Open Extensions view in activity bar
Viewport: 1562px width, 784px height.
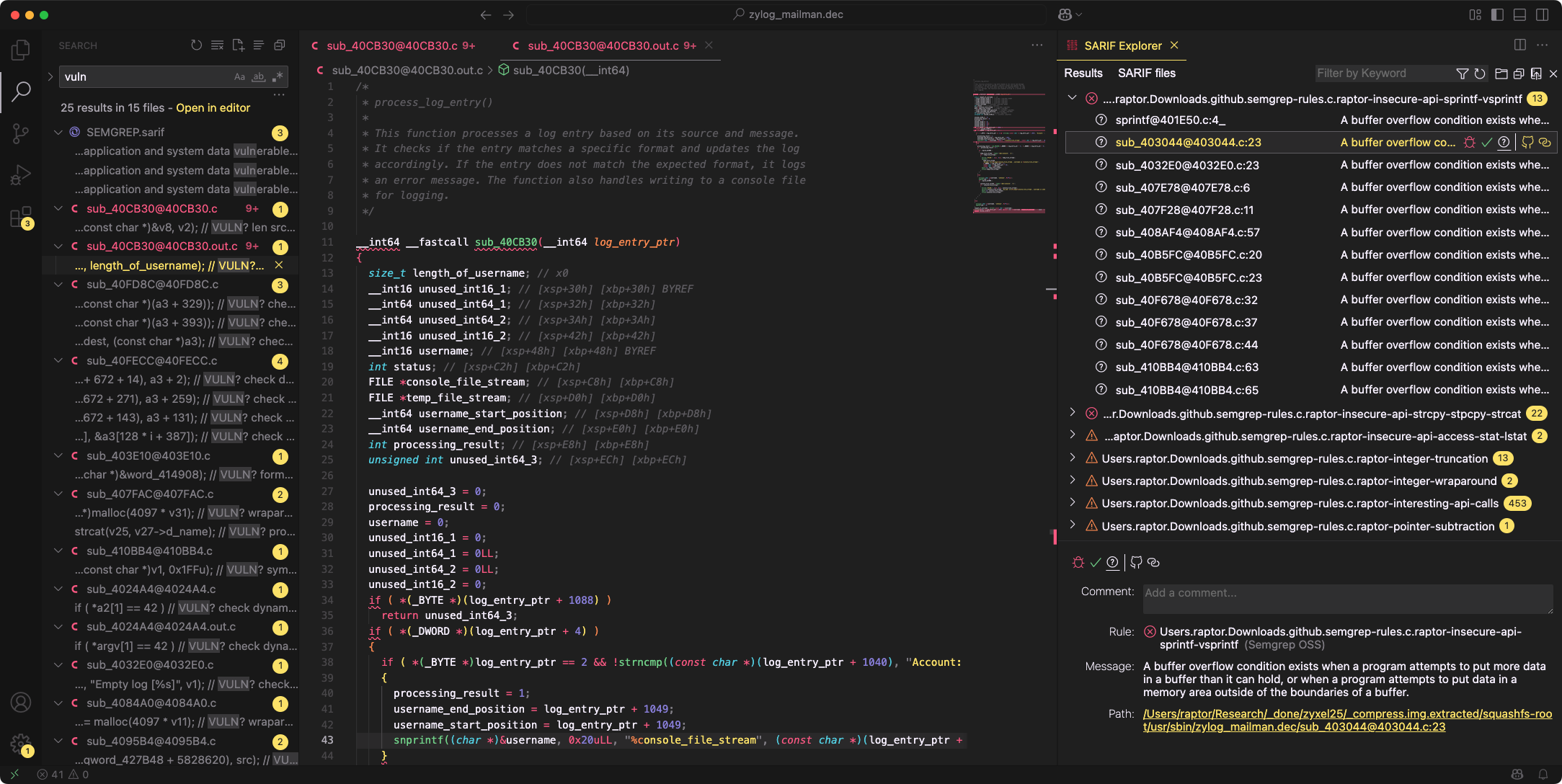click(21, 216)
